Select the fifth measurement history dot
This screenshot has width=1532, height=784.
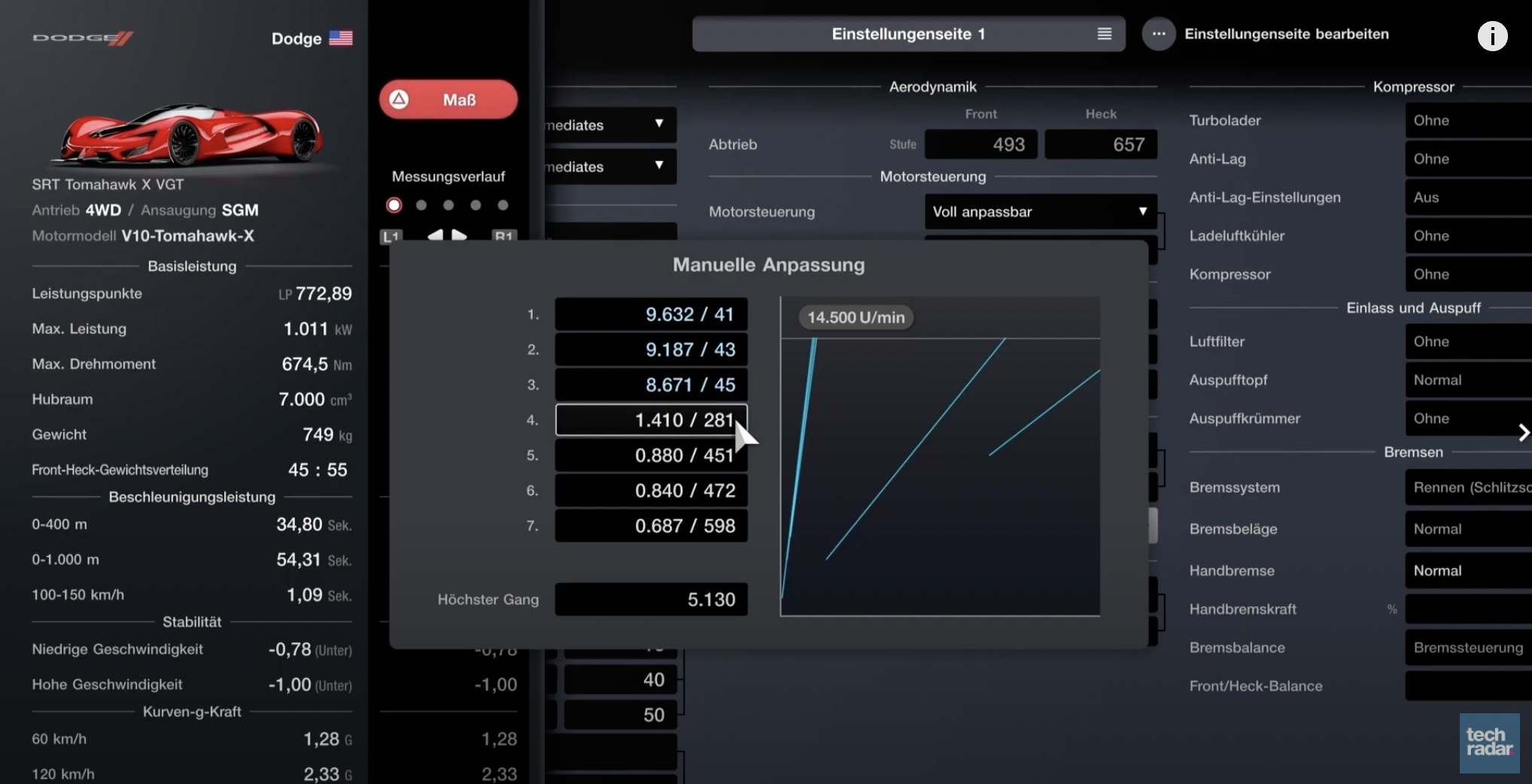click(503, 205)
